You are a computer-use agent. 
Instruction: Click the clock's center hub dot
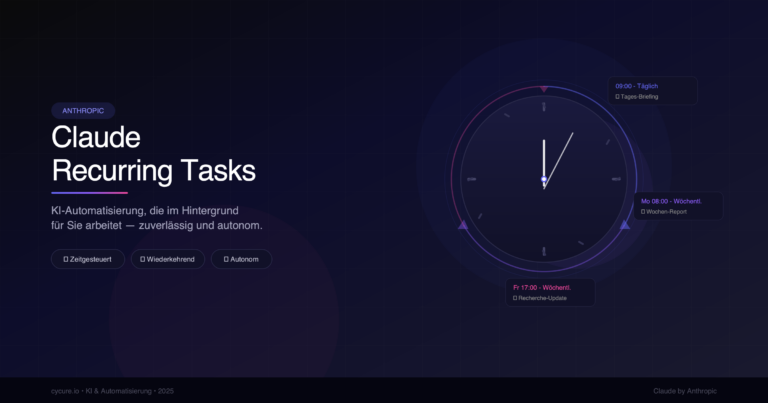click(544, 179)
